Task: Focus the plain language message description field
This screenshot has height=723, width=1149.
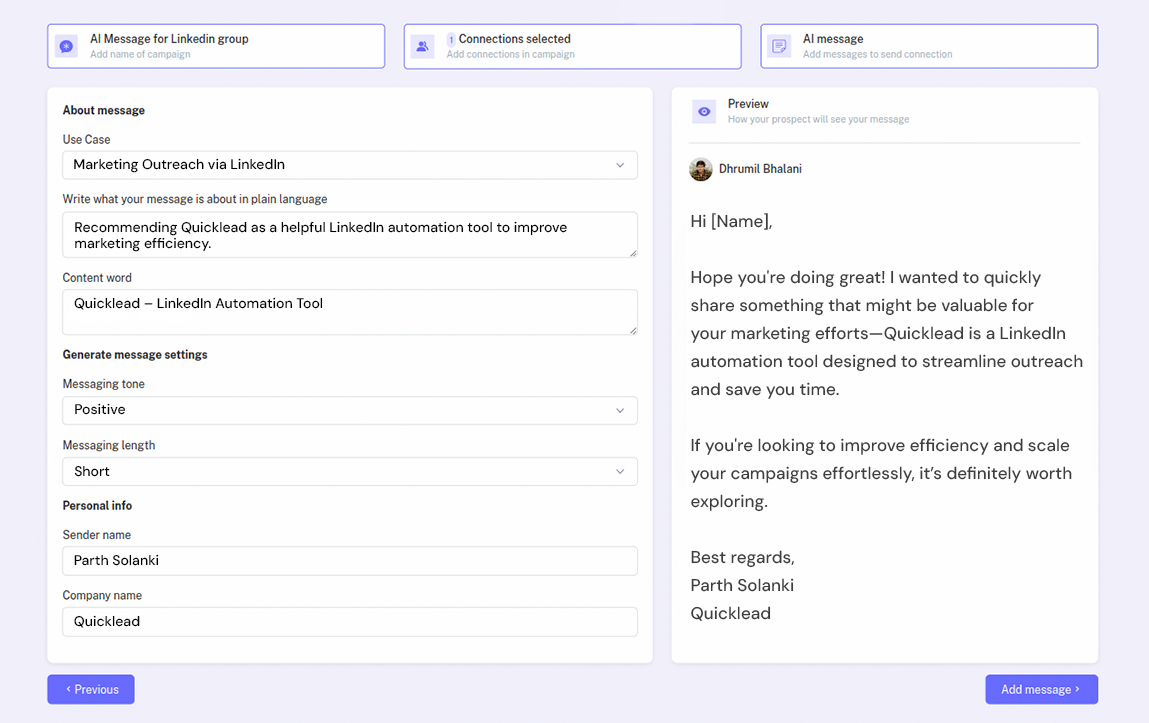Action: click(x=350, y=234)
